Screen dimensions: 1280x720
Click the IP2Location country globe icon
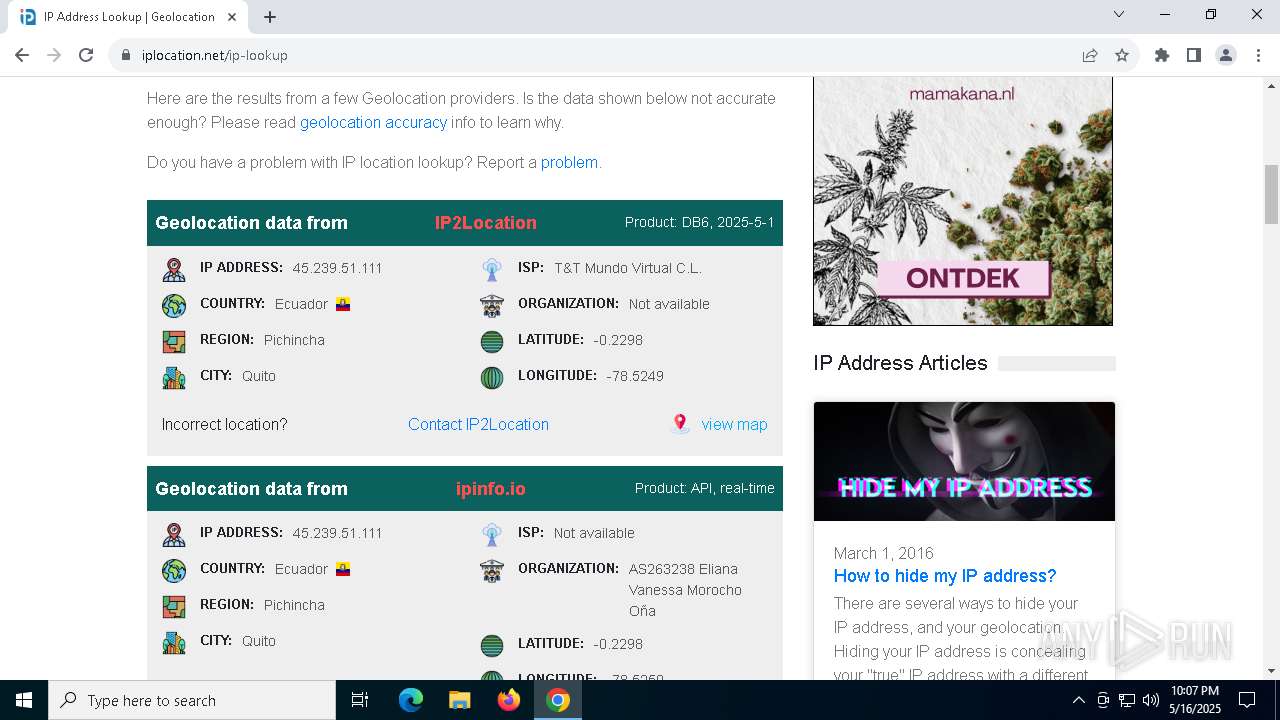click(174, 305)
